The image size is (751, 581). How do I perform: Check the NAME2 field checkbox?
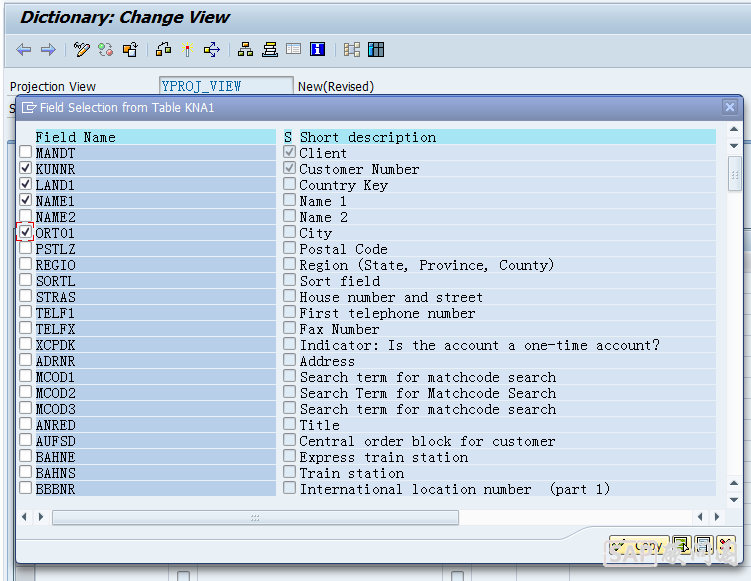point(25,217)
